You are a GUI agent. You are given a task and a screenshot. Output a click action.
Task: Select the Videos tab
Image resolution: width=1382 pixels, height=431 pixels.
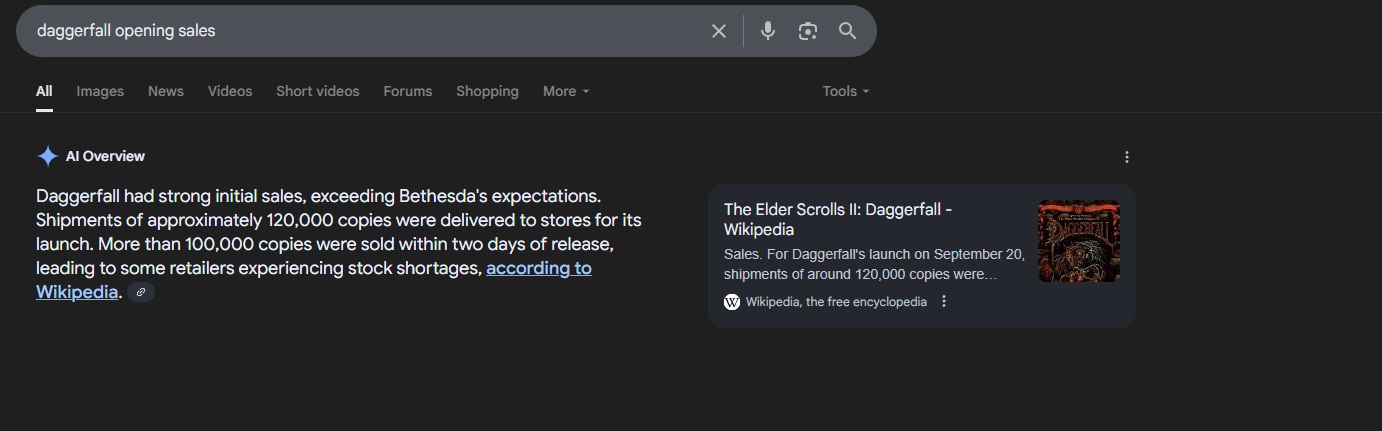point(230,91)
